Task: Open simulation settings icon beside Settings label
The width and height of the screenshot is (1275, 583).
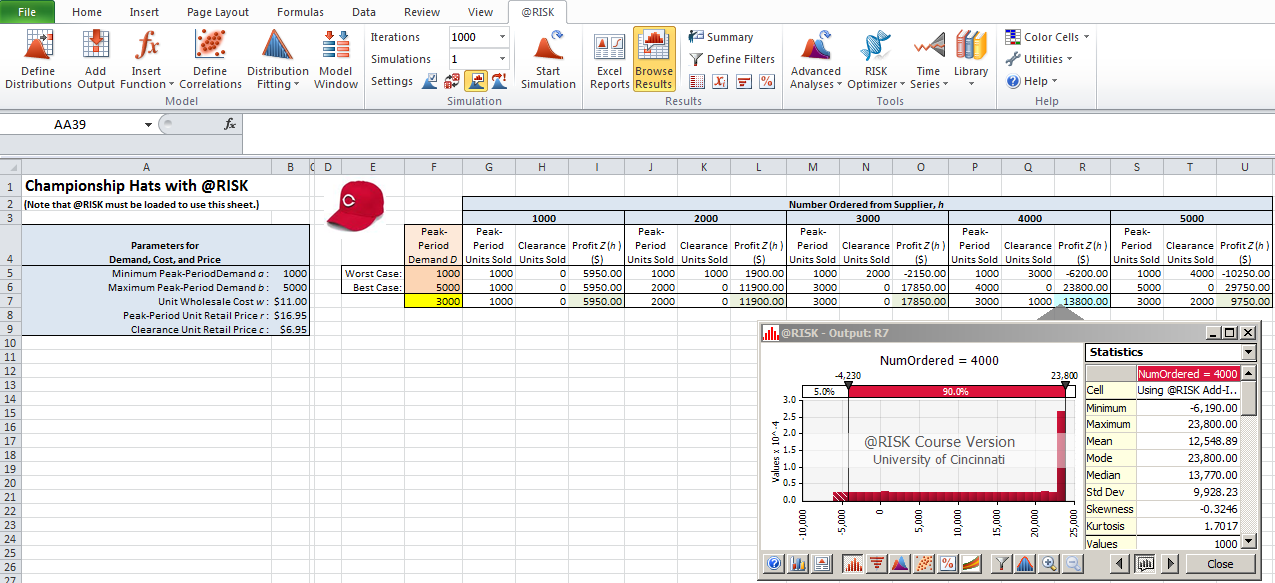Action: coord(428,81)
